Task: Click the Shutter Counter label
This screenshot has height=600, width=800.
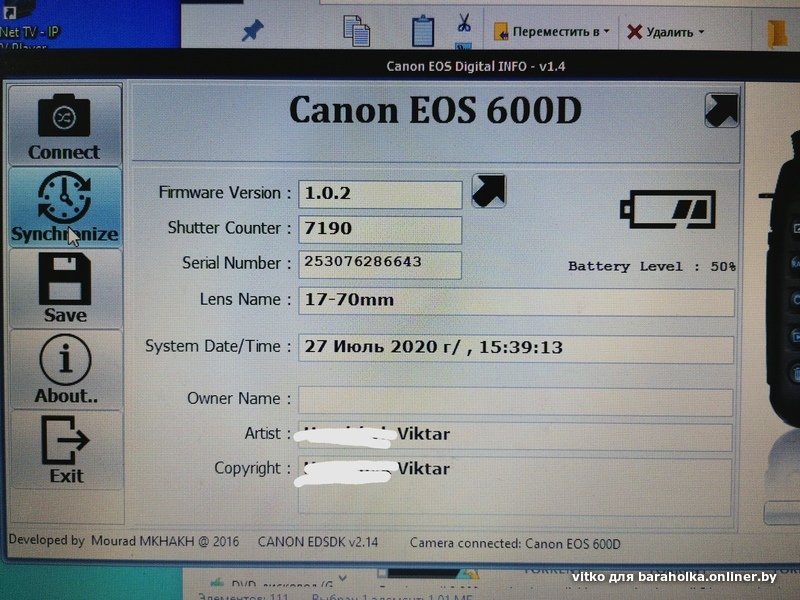Action: (x=229, y=228)
